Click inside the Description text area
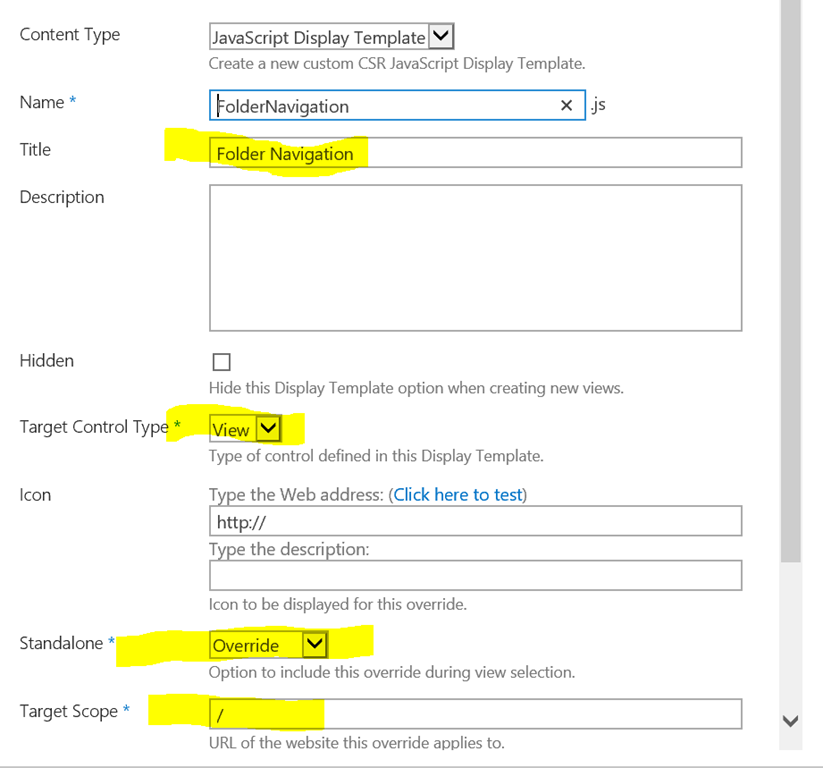 475,257
